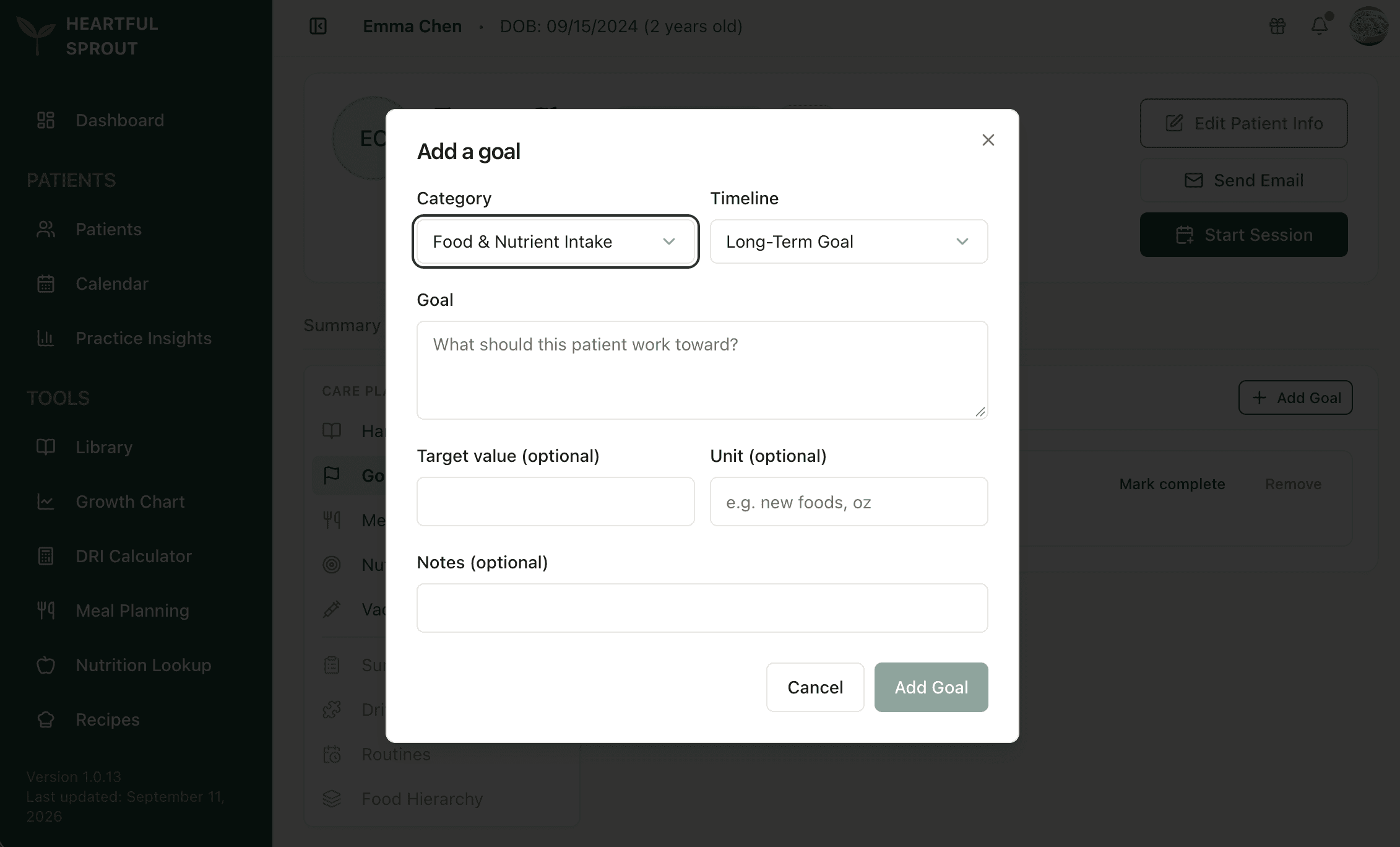Select the Summary tab
Viewport: 1400px width, 847px height.
[342, 325]
